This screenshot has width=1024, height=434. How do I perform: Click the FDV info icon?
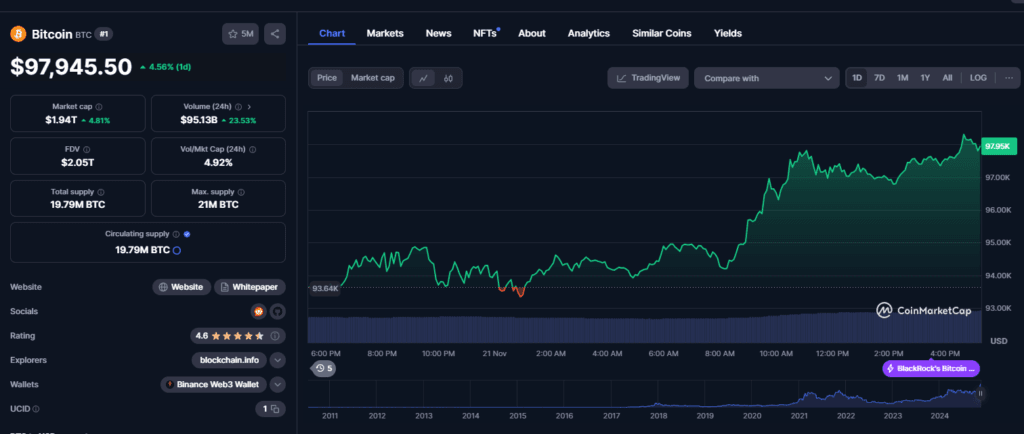click(87, 149)
